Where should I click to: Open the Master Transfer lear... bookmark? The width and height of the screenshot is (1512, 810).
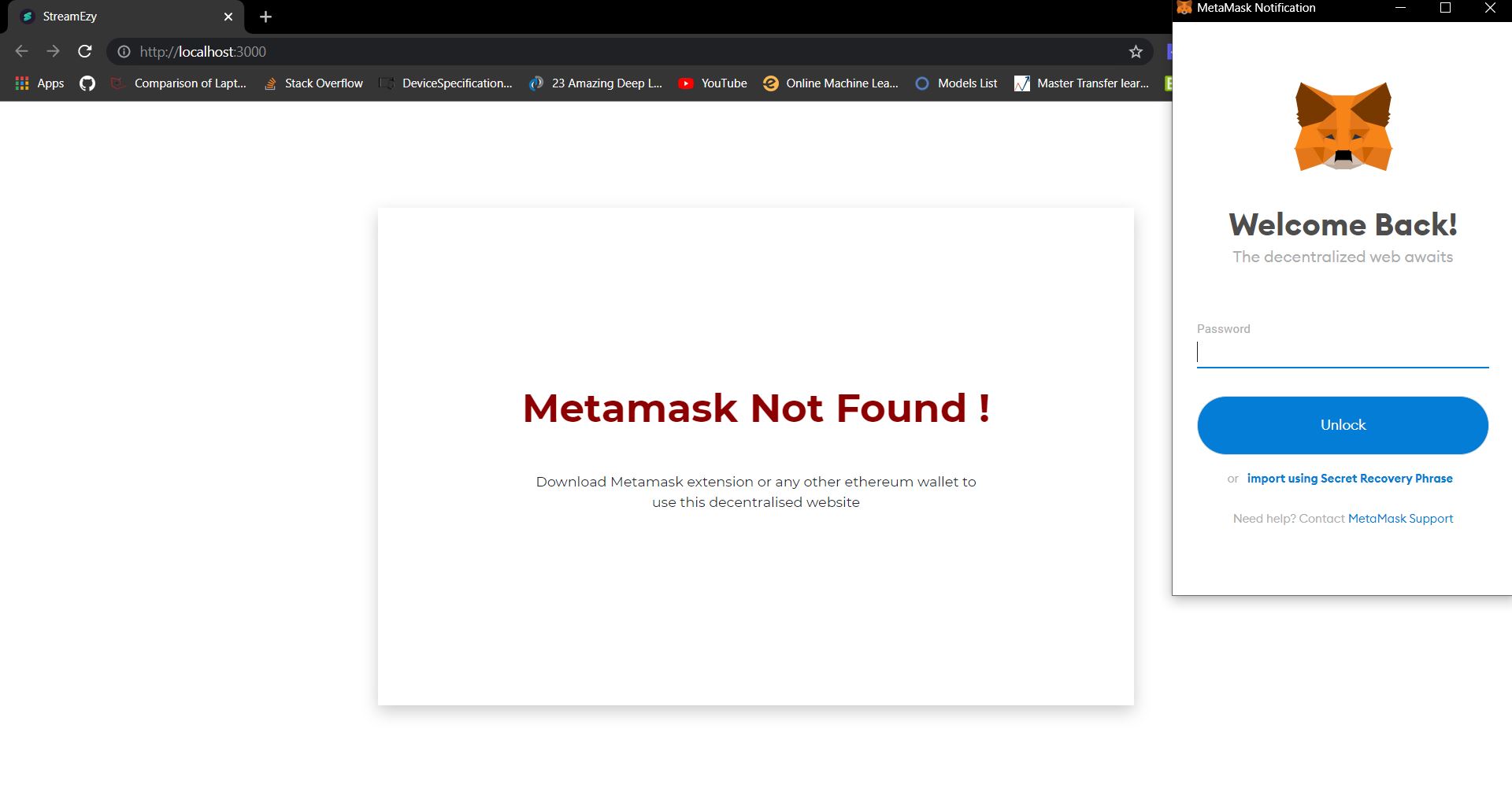coord(1082,83)
